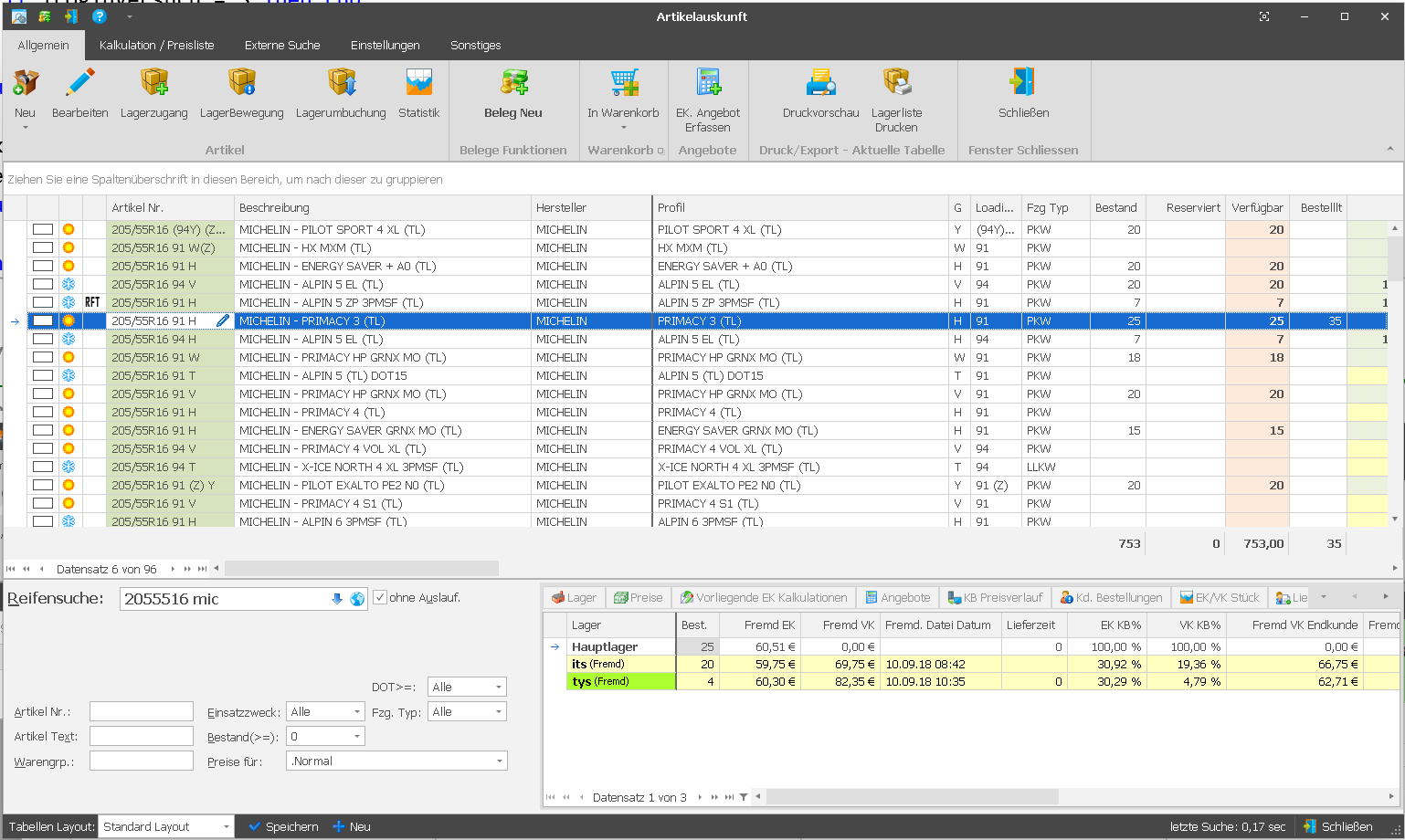Click the horizontal scrollbar under the article table
The height and width of the screenshot is (840, 1405).
362,569
